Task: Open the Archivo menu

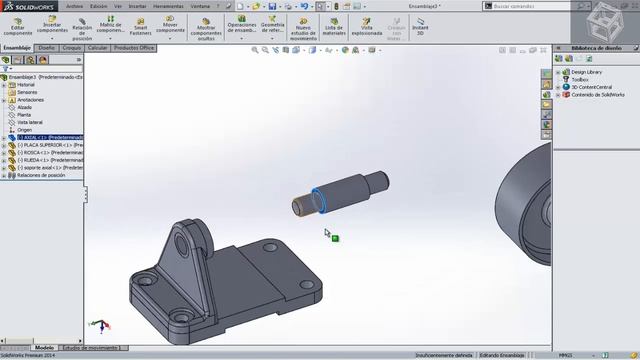Action: tap(74, 6)
